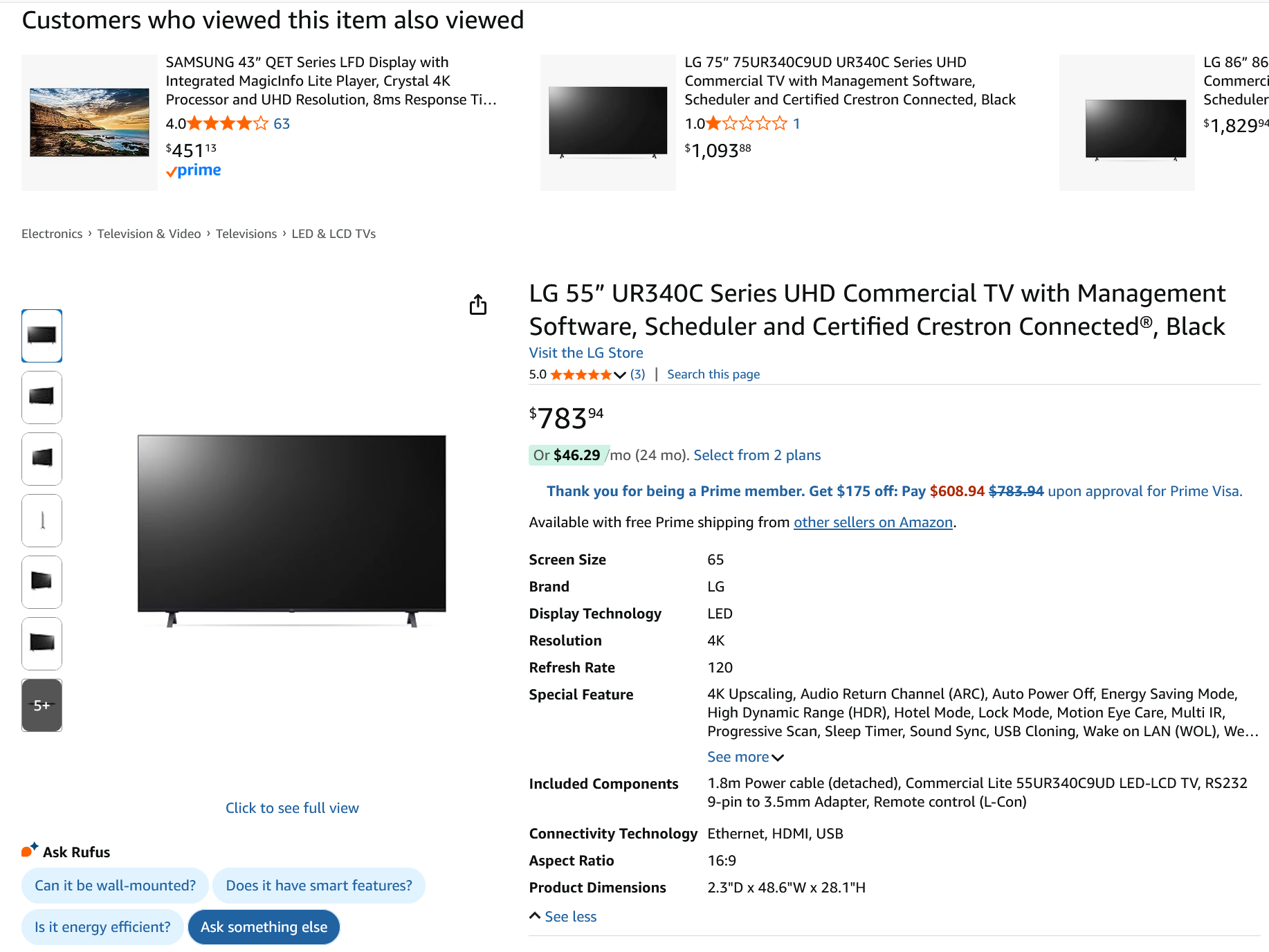Open other sellers on Amazon link

pyautogui.click(x=873, y=522)
